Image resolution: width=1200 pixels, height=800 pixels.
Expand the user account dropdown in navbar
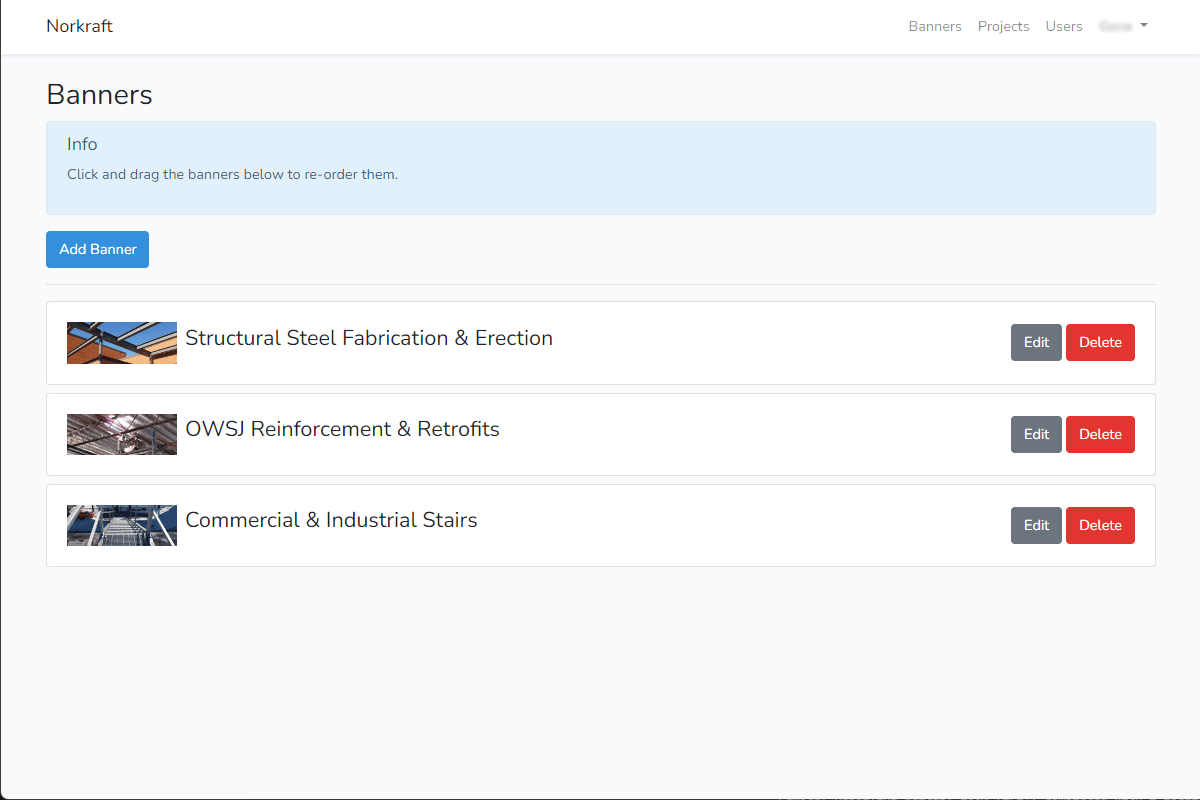click(1122, 27)
